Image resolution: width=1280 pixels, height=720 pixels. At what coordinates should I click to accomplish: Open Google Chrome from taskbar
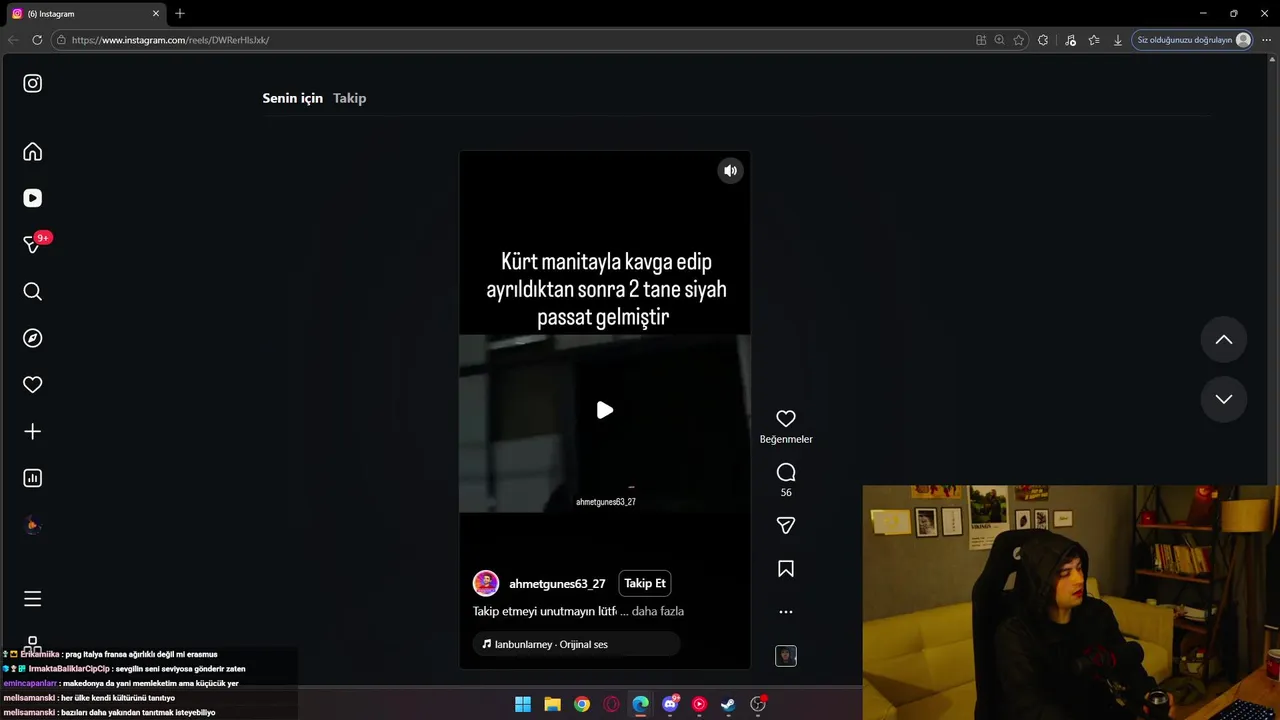tap(582, 704)
